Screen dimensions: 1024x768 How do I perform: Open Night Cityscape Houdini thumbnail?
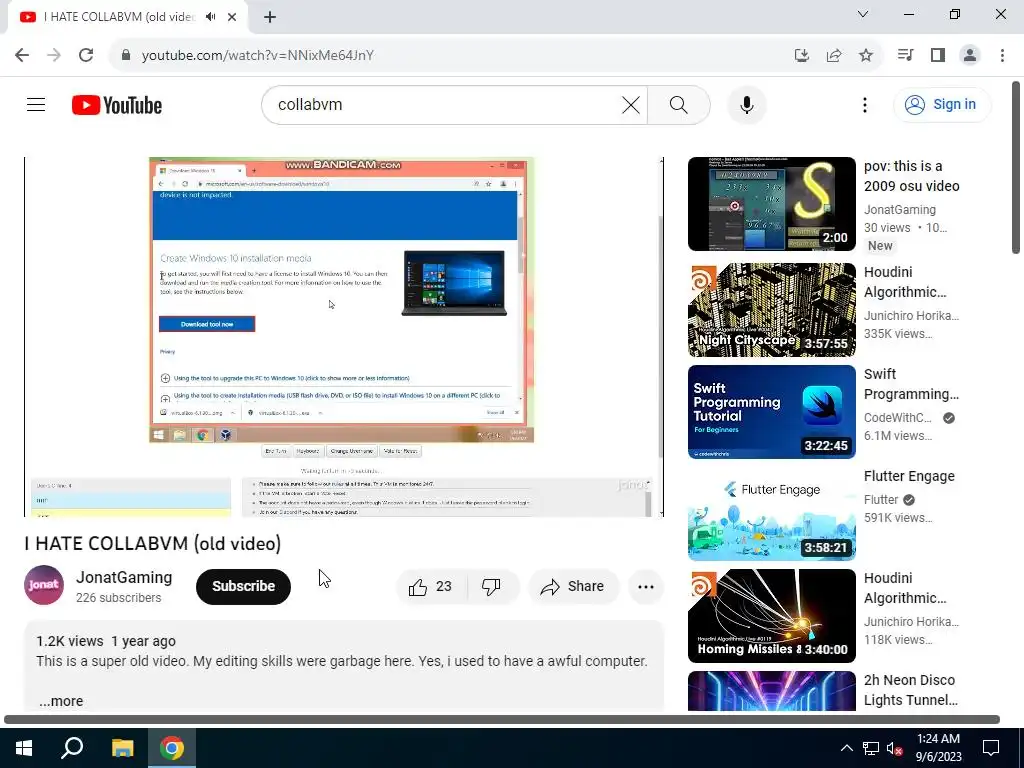tap(771, 310)
